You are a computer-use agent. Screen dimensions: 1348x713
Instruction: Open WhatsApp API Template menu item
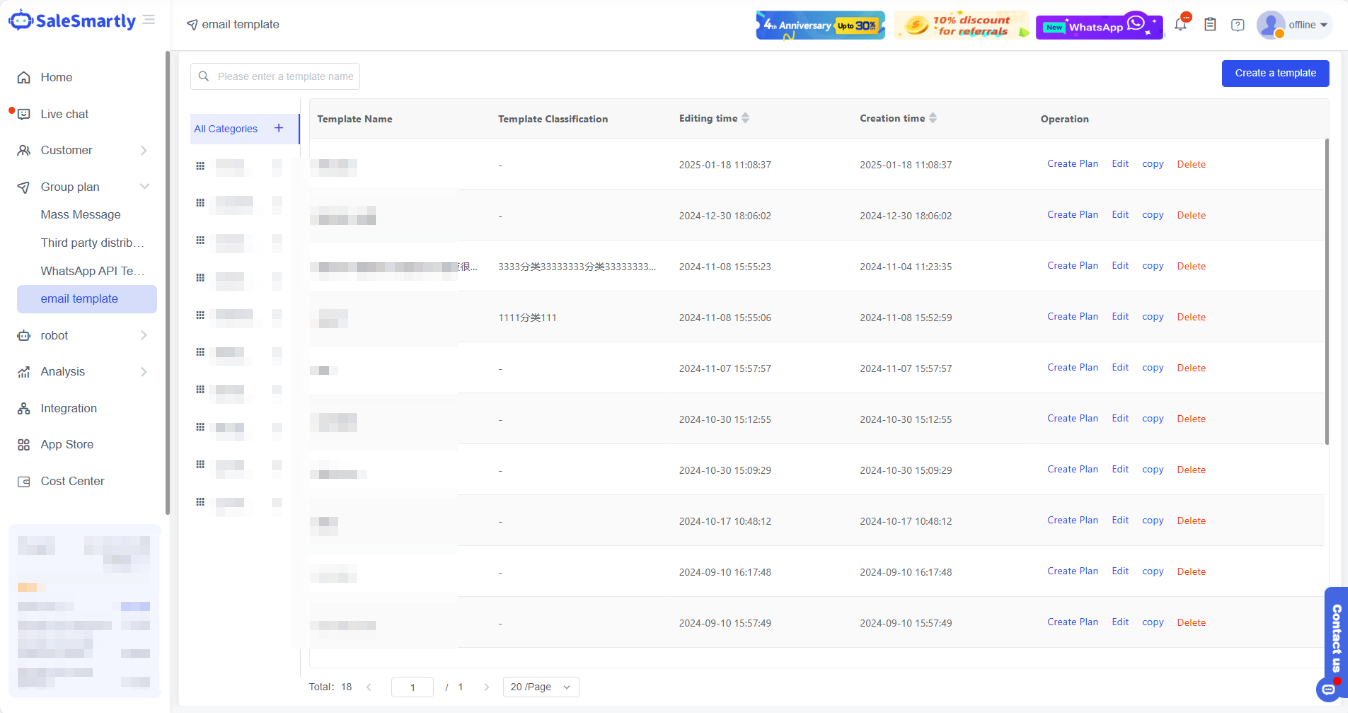(93, 271)
